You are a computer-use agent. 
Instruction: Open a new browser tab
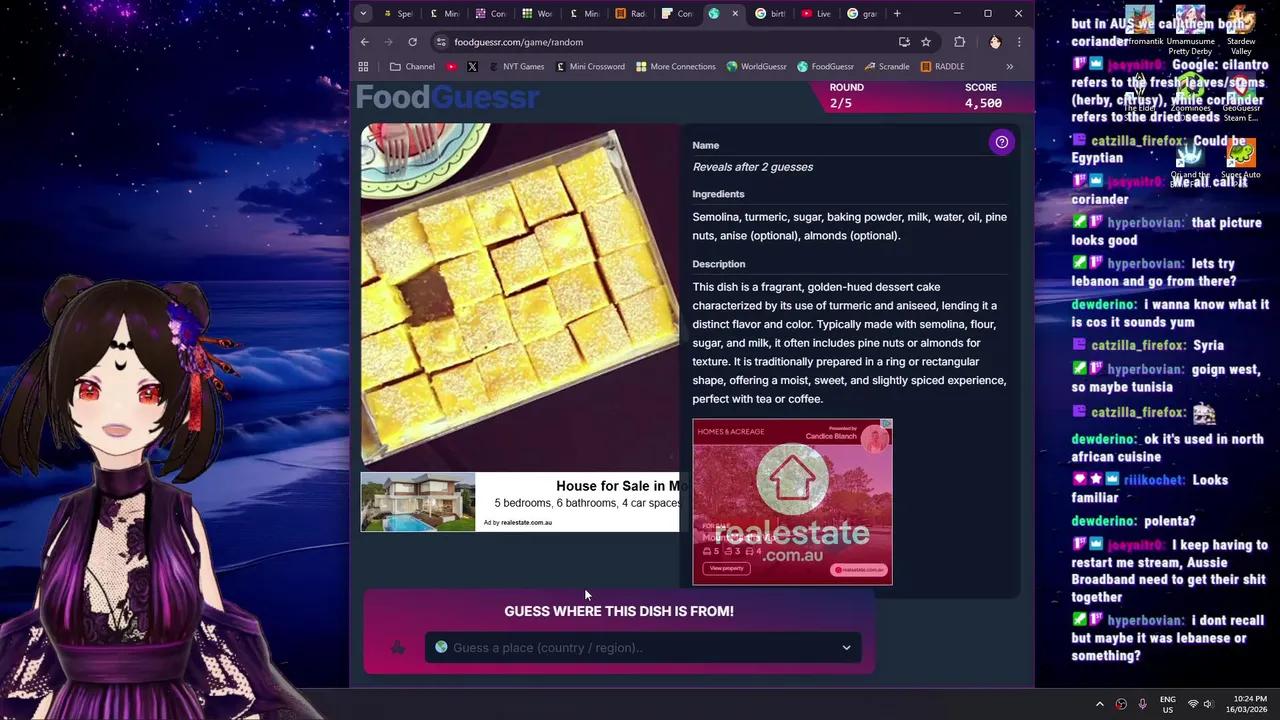tap(897, 13)
